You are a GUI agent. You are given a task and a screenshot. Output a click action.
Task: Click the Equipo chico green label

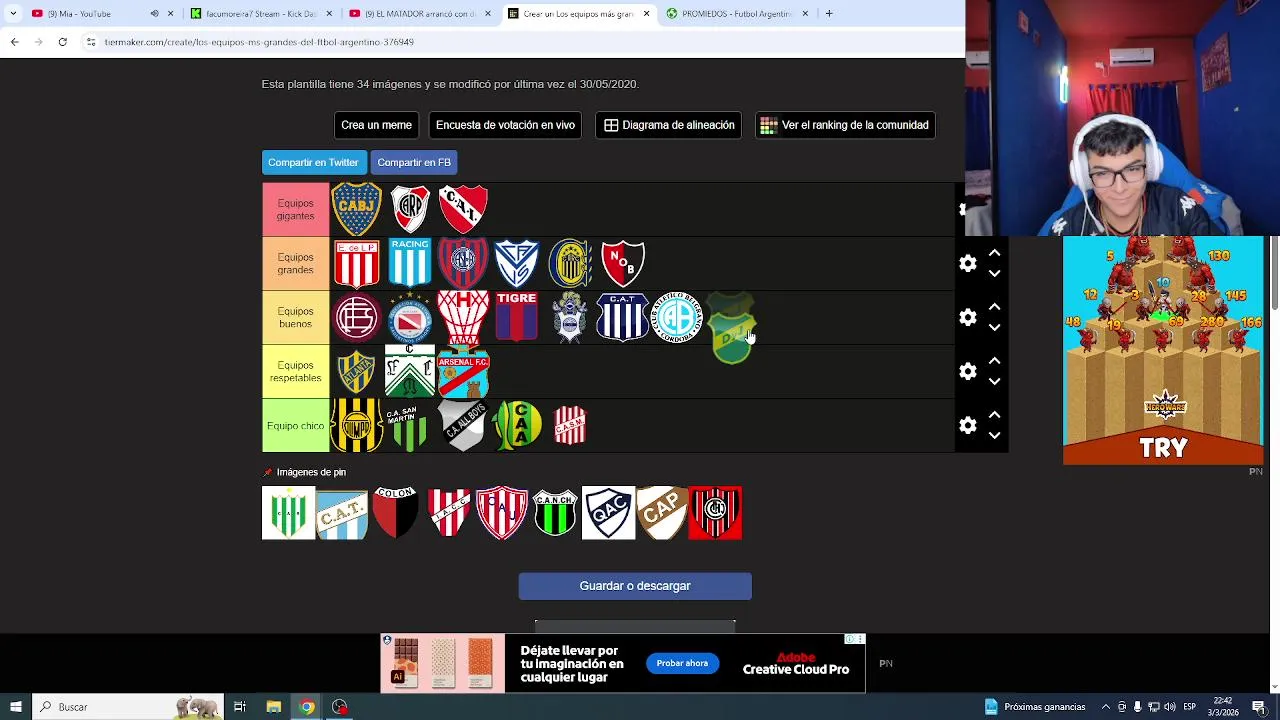(x=295, y=425)
